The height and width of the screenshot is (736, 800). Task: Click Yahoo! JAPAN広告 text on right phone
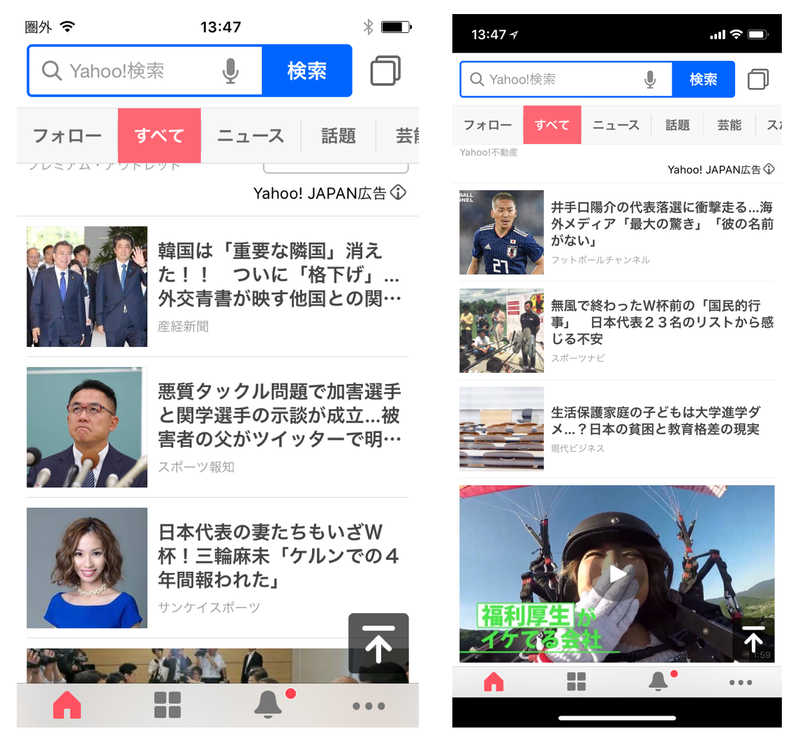714,169
